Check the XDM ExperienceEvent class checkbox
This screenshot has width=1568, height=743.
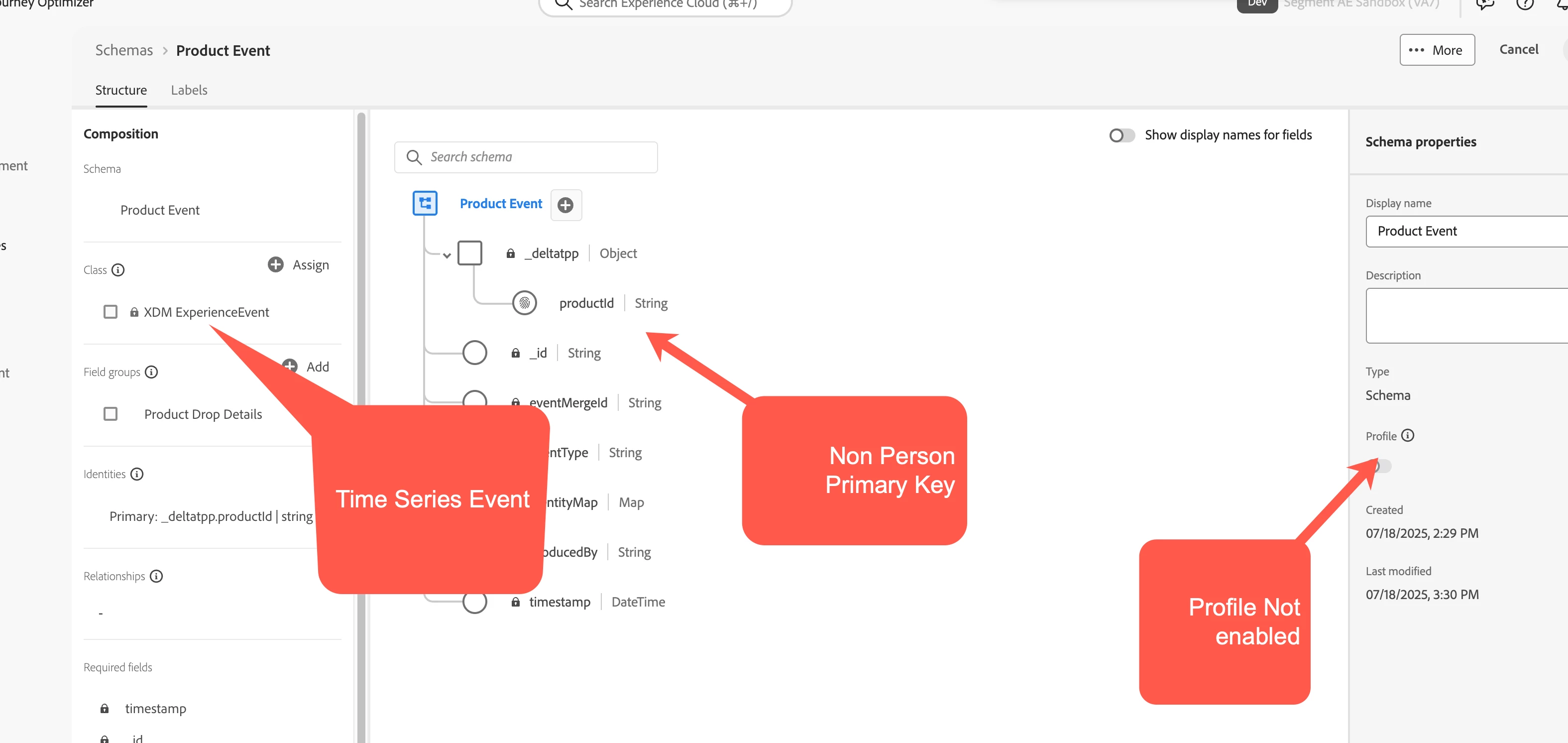click(x=110, y=312)
